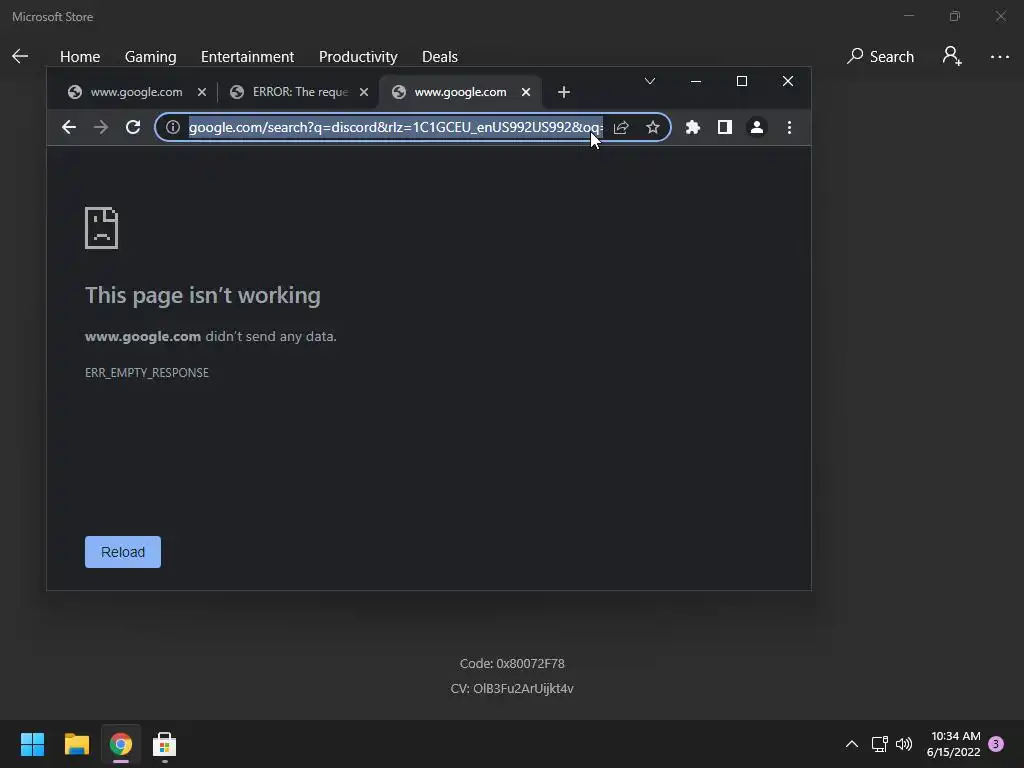Click the ERR_EMPTY_RESPONSE text
This screenshot has height=768, width=1024.
coord(147,372)
